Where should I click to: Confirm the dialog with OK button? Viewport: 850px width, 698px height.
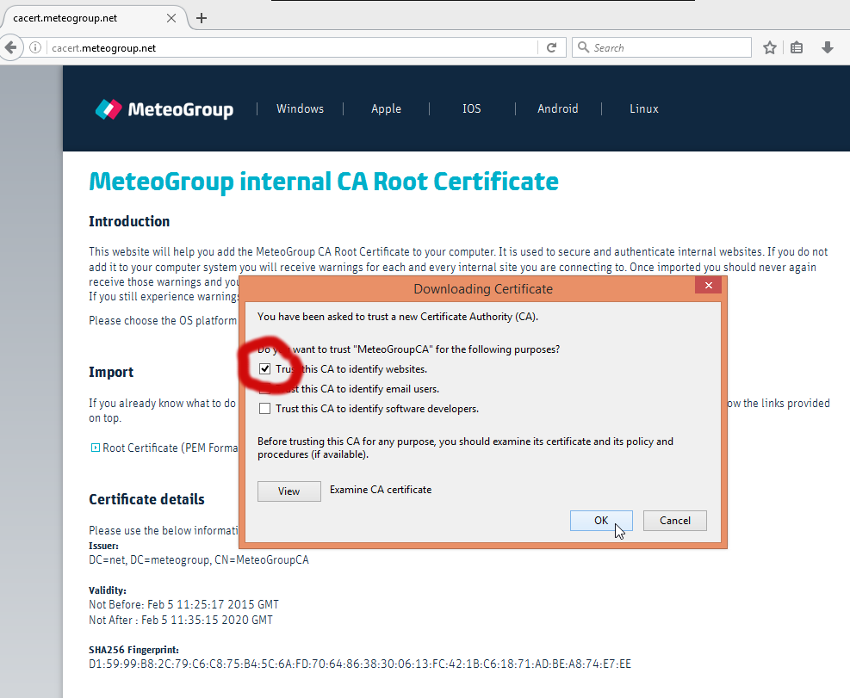601,520
